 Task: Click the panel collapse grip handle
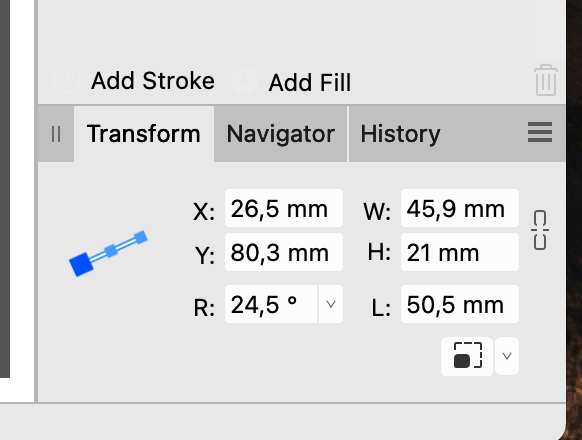tap(56, 134)
